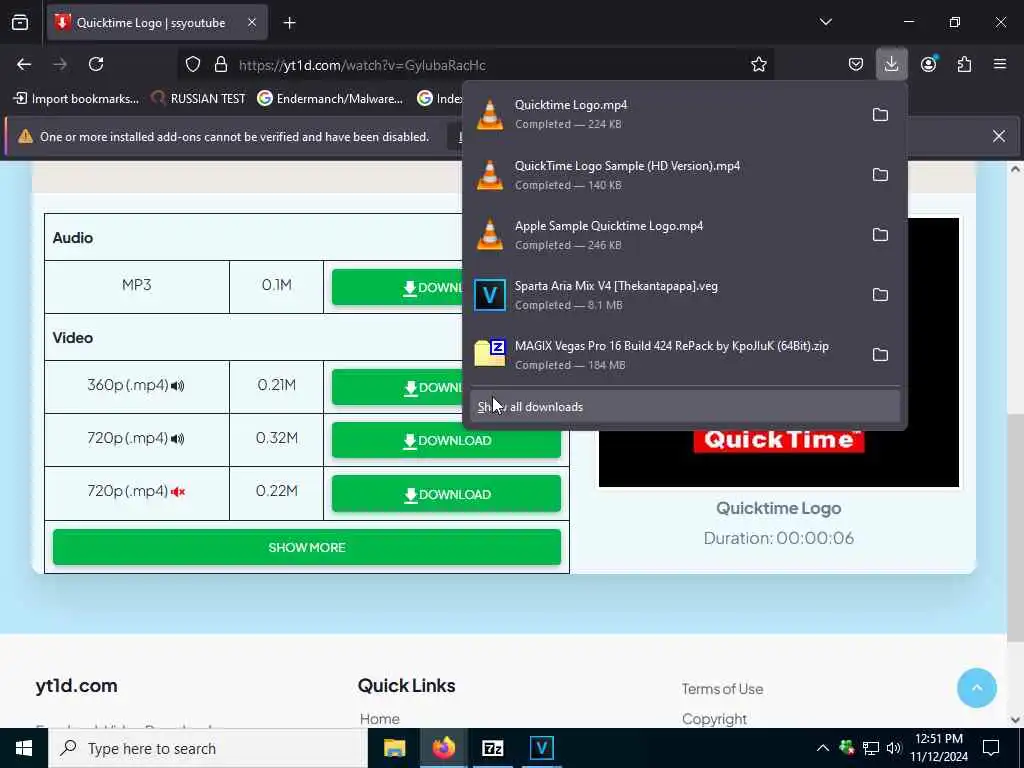Open the Windows Start menu
This screenshot has width=1024, height=768.
tap(24, 748)
